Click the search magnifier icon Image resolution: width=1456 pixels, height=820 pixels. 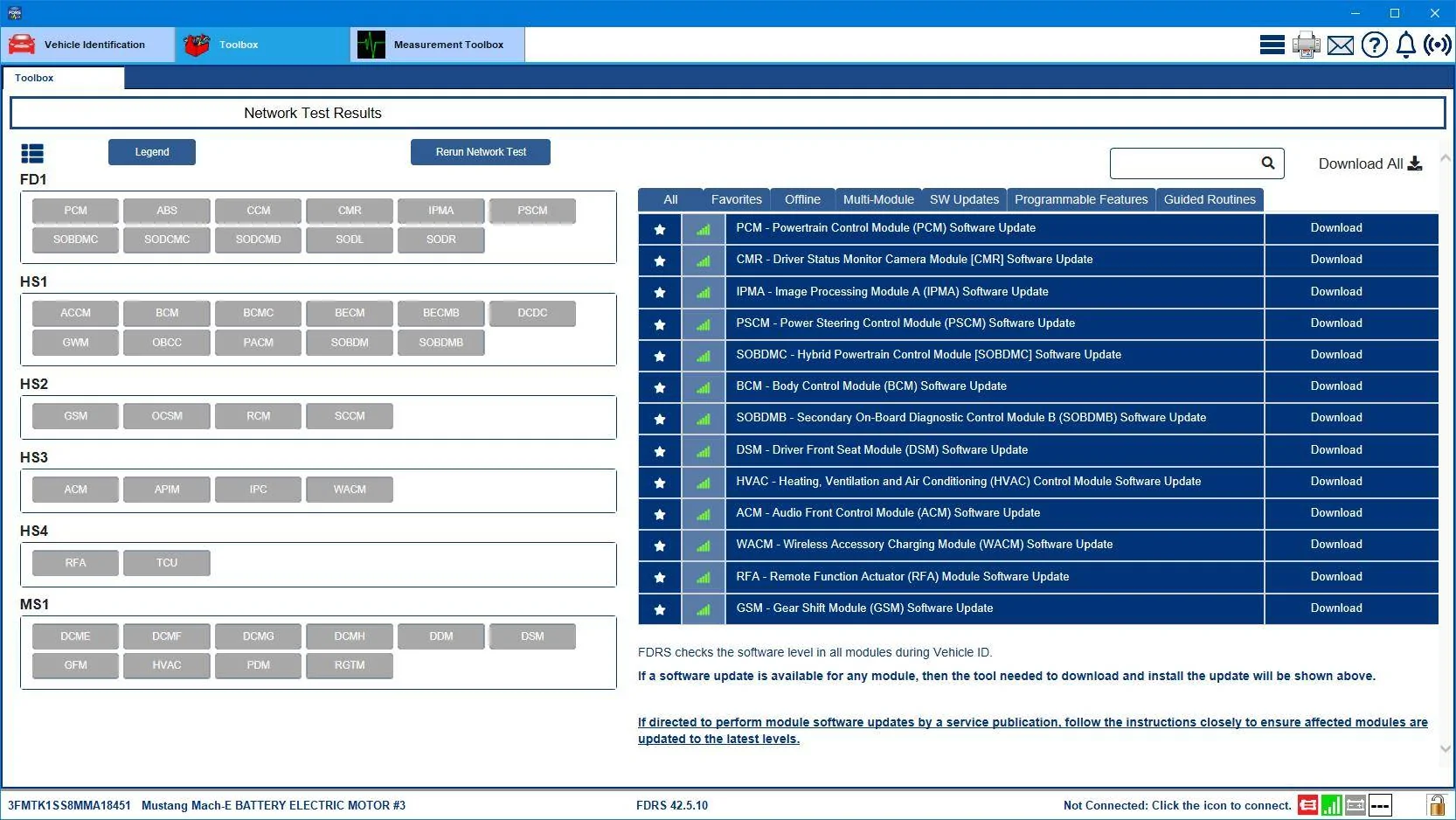(x=1268, y=163)
